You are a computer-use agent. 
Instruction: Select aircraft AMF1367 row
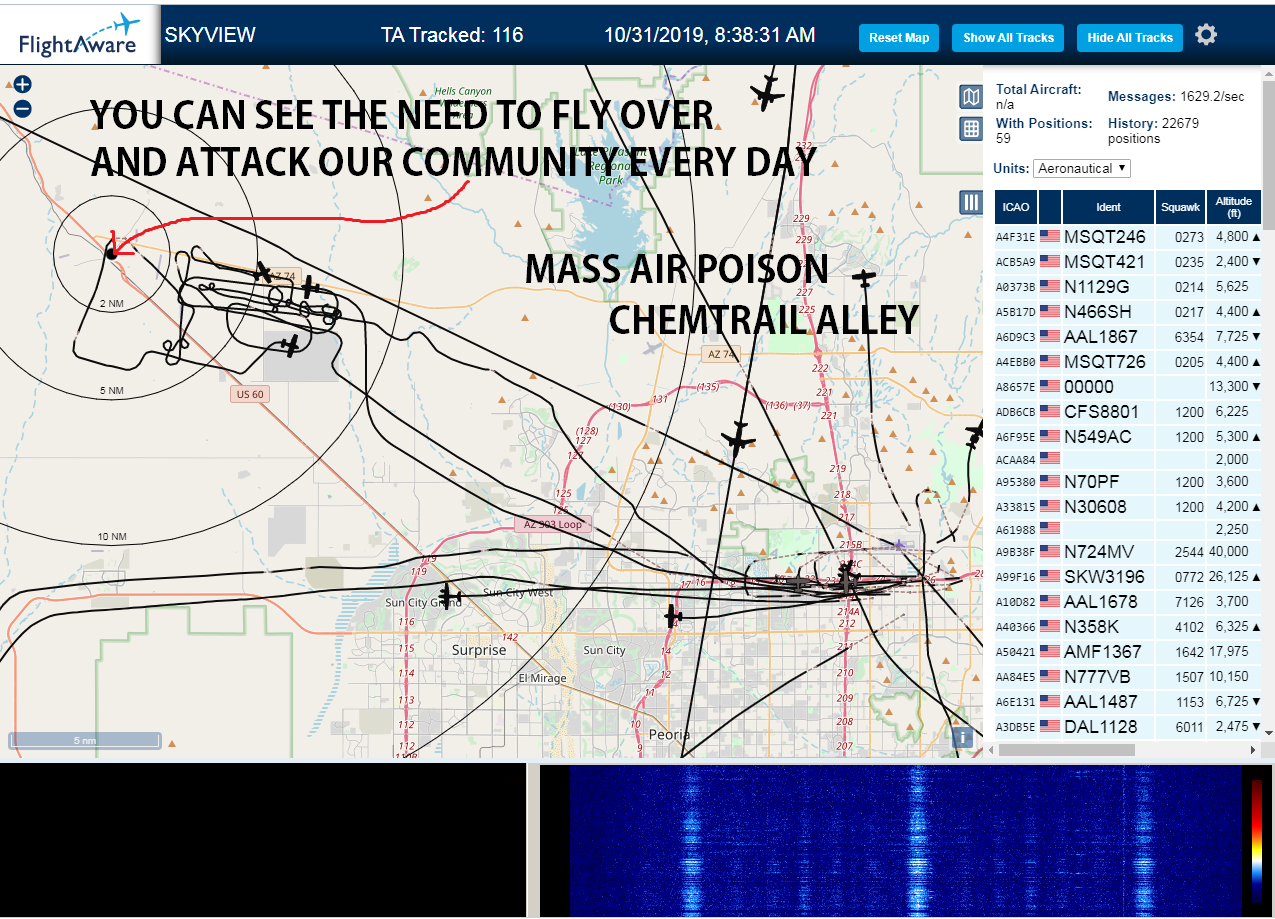click(x=1128, y=652)
